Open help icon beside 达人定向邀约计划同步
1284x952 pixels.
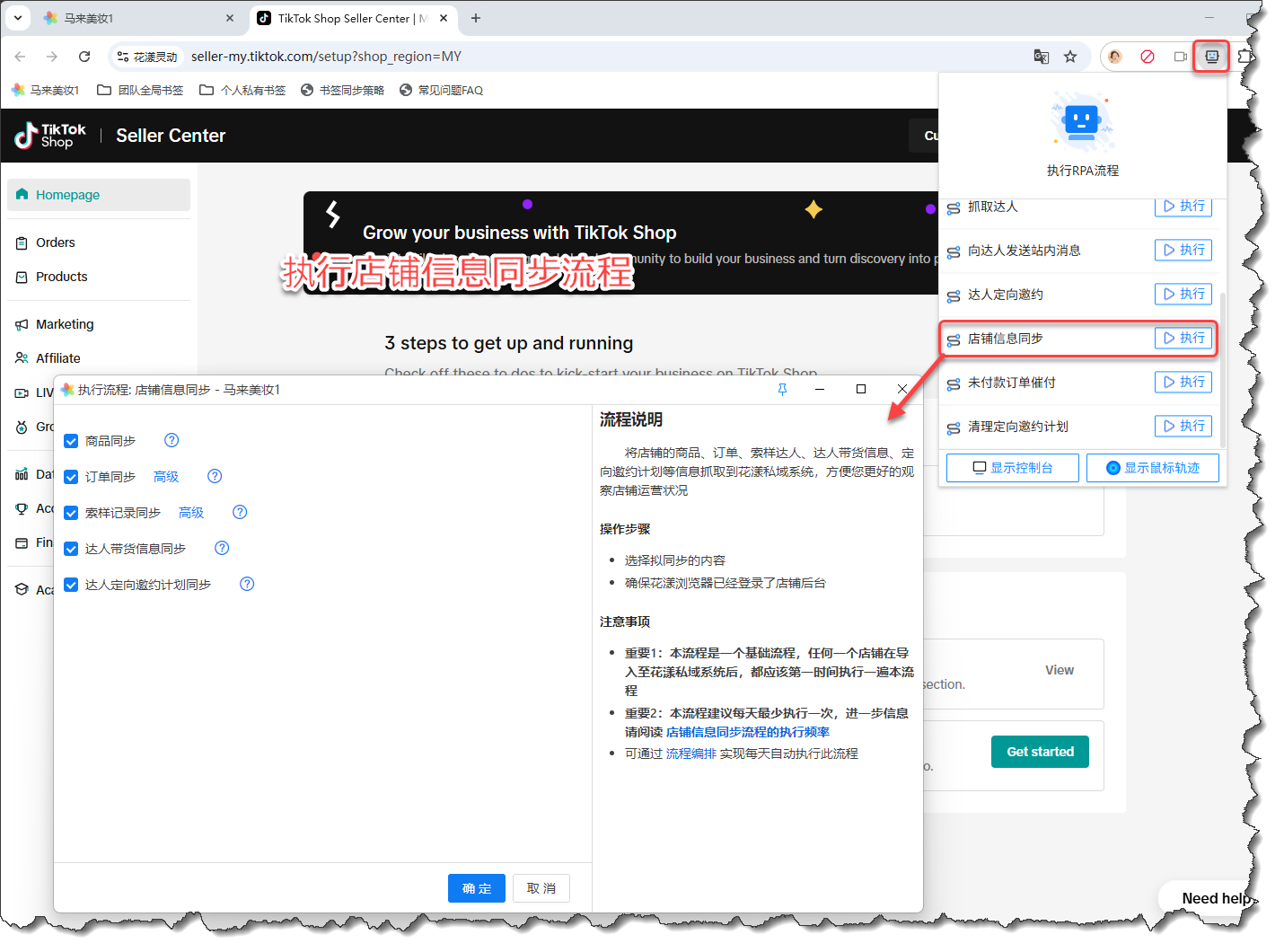247,584
